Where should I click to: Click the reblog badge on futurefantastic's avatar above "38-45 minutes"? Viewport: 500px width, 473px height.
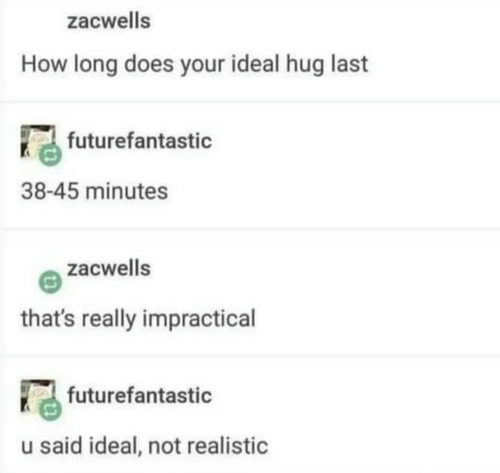click(50, 155)
